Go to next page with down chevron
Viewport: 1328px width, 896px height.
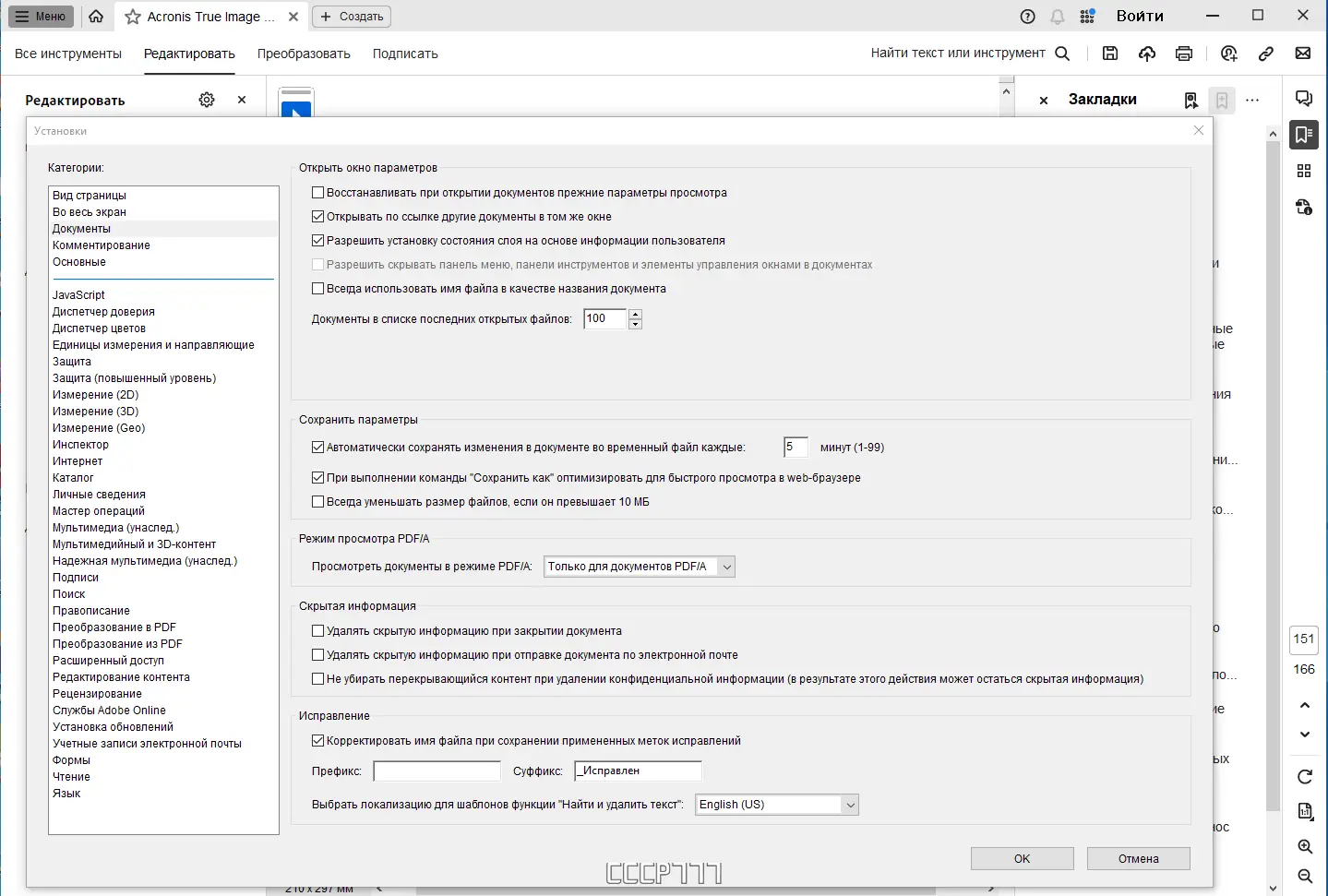(x=1305, y=735)
